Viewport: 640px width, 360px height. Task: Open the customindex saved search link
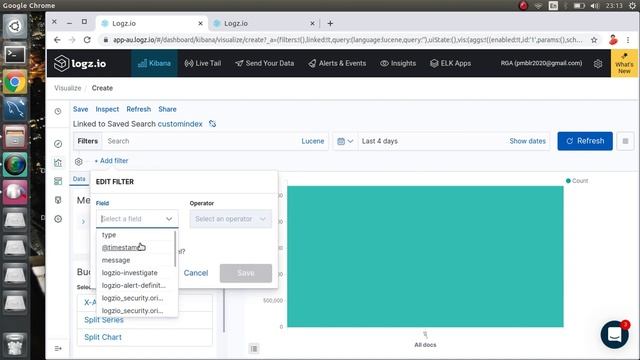(180, 124)
